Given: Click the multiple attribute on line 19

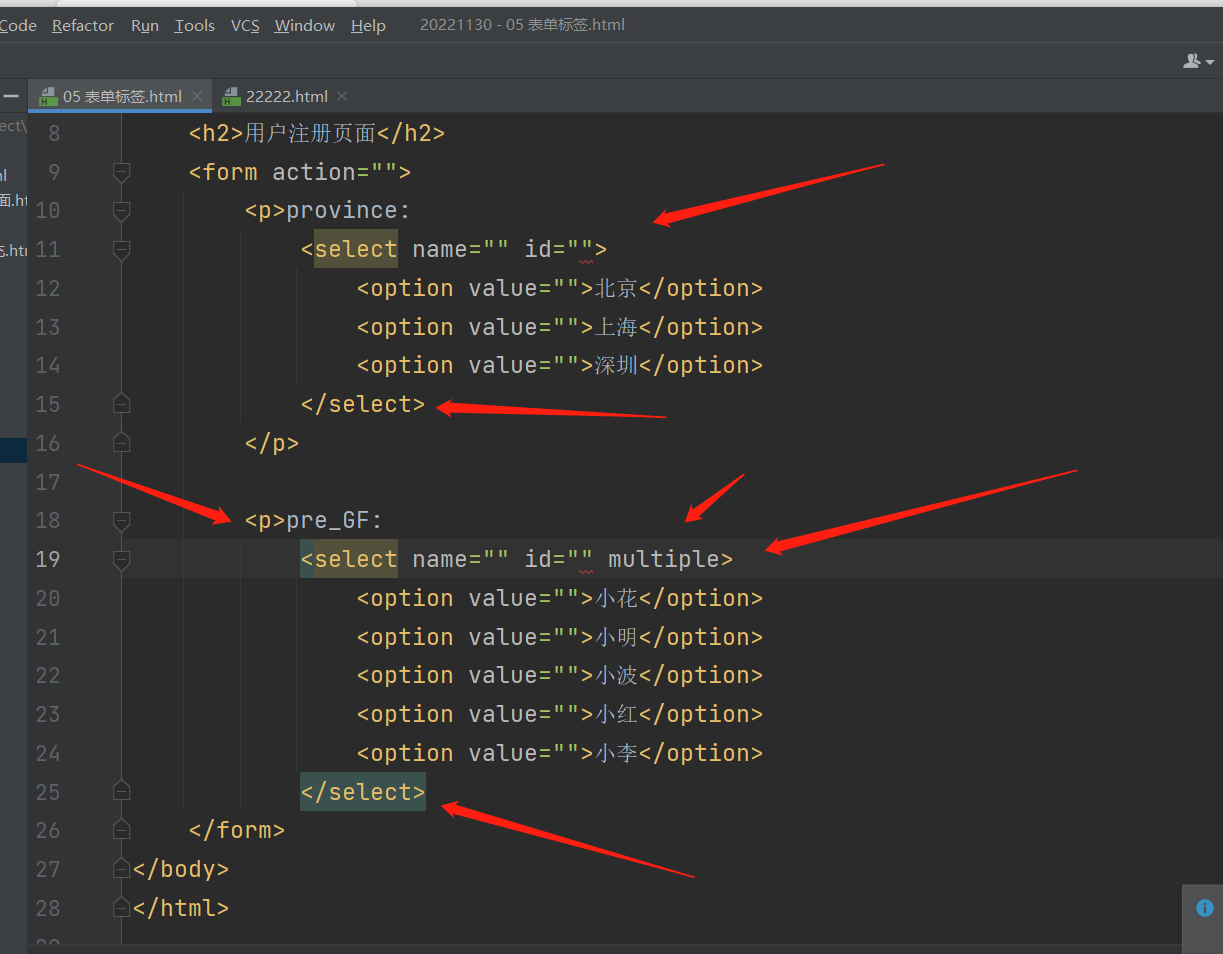Looking at the screenshot, I should pos(664,559).
